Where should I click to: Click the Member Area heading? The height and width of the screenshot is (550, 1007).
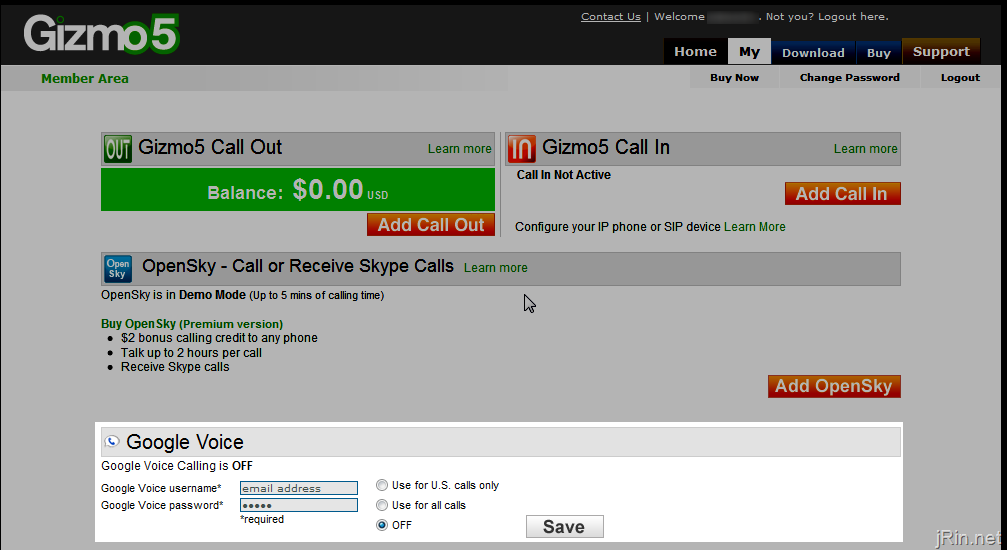click(85, 78)
